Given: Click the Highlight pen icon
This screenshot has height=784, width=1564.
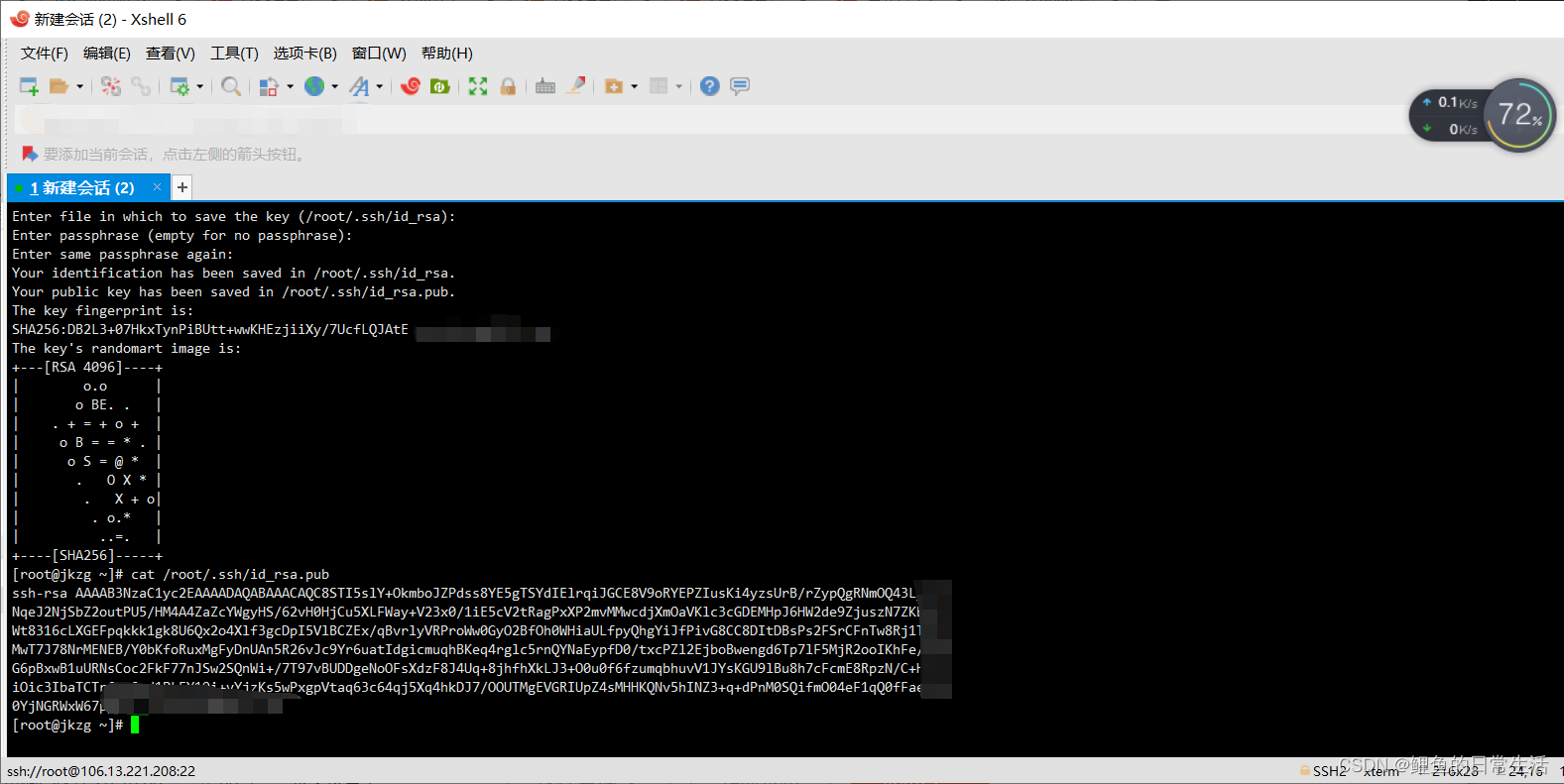Looking at the screenshot, I should (575, 86).
